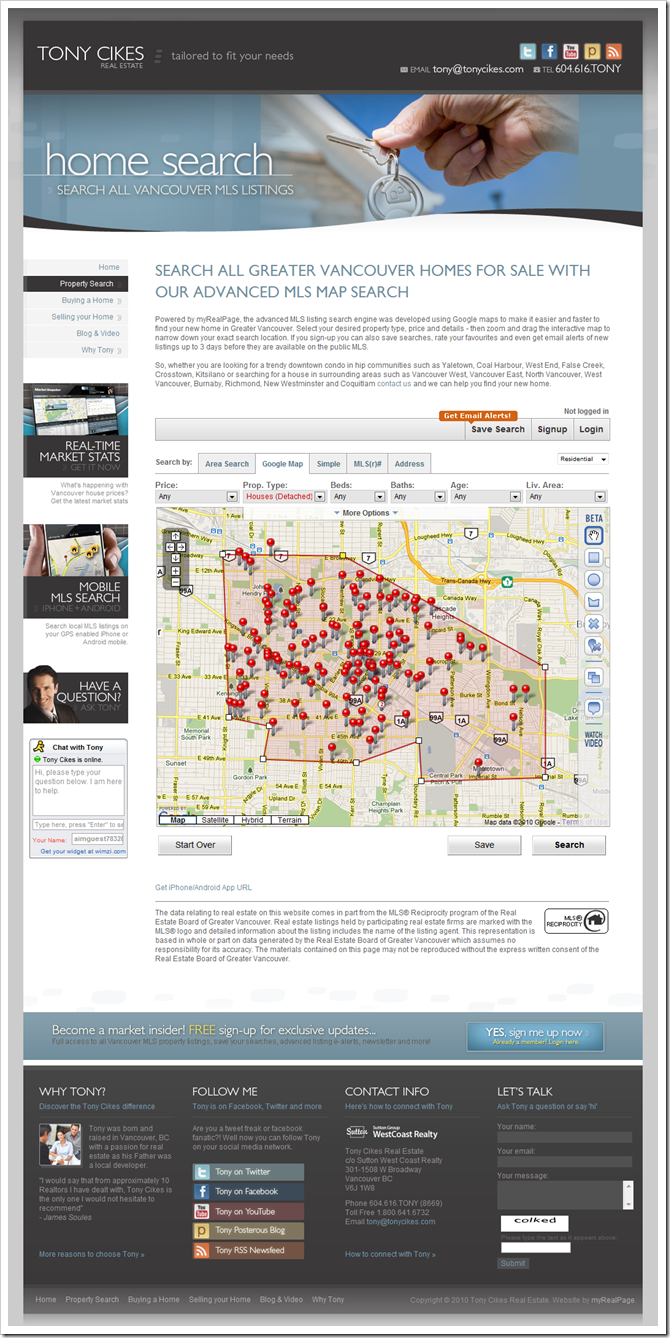Click the Save button below the map
670x1338 pixels.
[484, 845]
